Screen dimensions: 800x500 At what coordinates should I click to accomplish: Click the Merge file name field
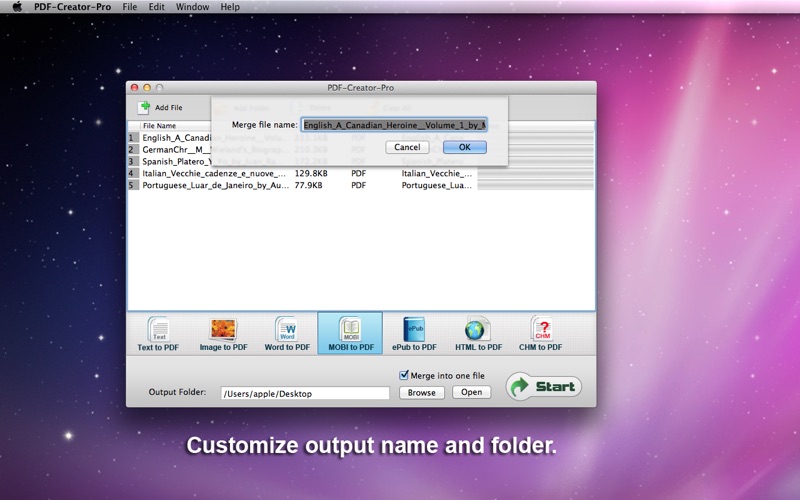pyautogui.click(x=394, y=125)
